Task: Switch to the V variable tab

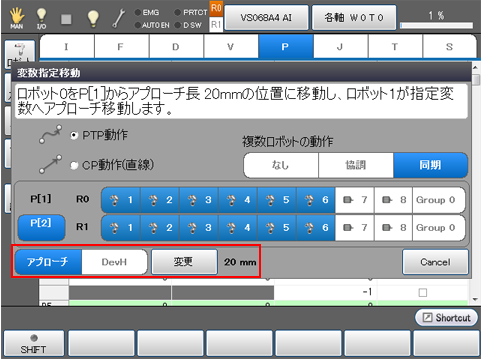Action: (231, 47)
